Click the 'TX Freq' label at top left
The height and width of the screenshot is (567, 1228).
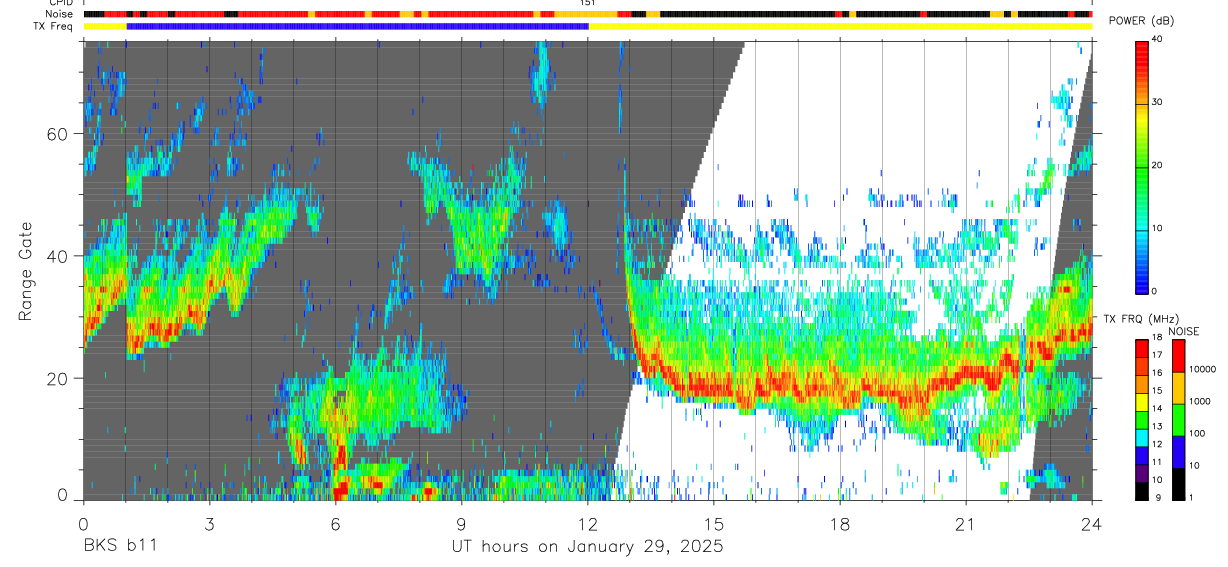pyautogui.click(x=54, y=26)
